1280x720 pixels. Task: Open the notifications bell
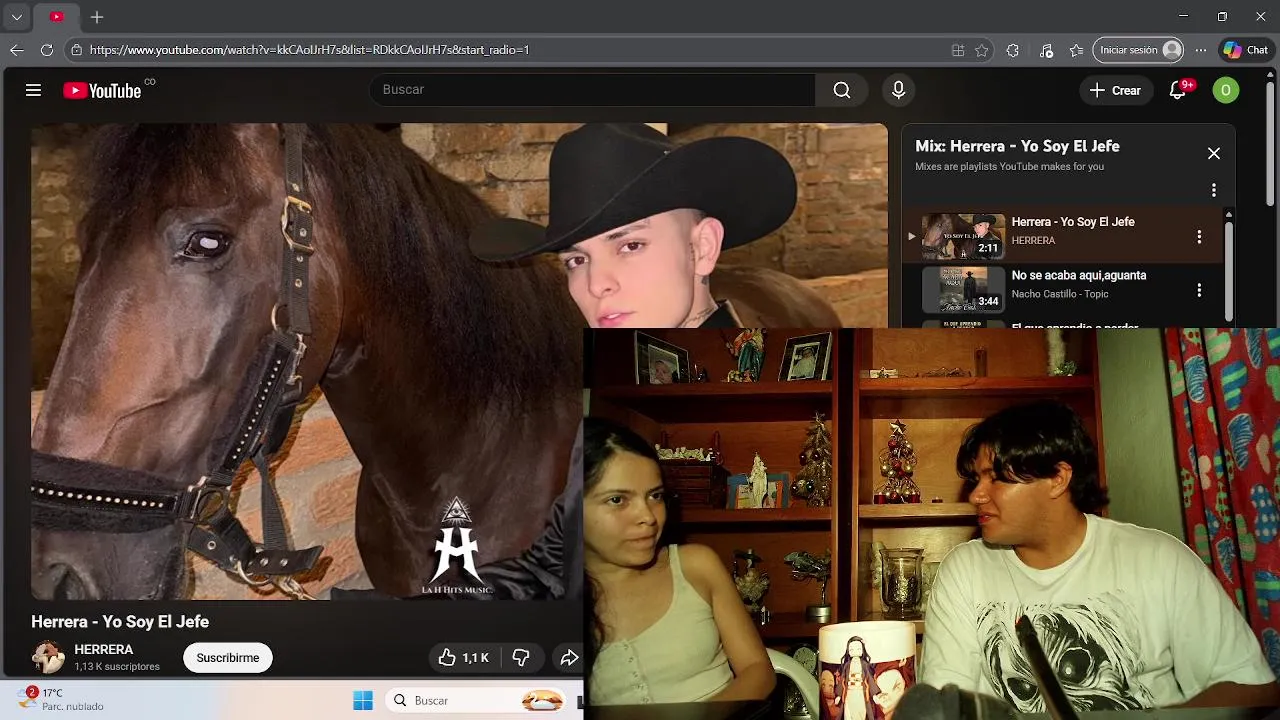click(1178, 90)
